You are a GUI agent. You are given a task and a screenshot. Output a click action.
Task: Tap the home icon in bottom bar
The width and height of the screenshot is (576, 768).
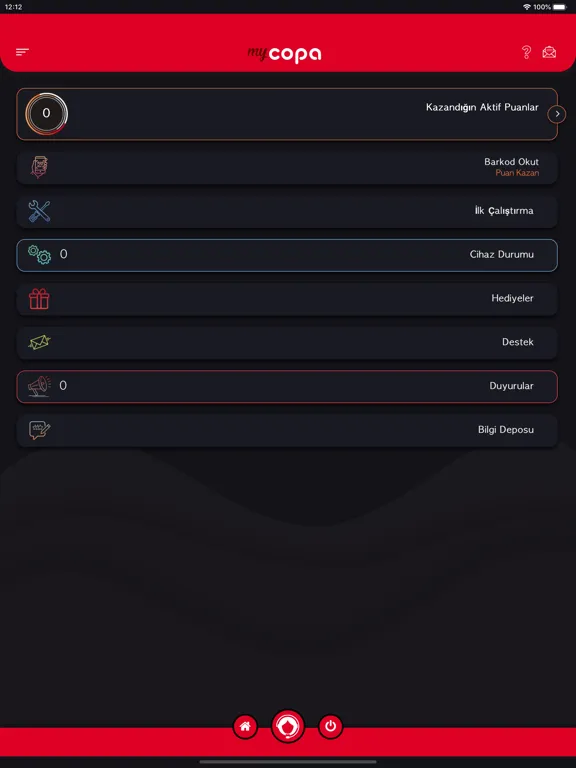coord(245,726)
